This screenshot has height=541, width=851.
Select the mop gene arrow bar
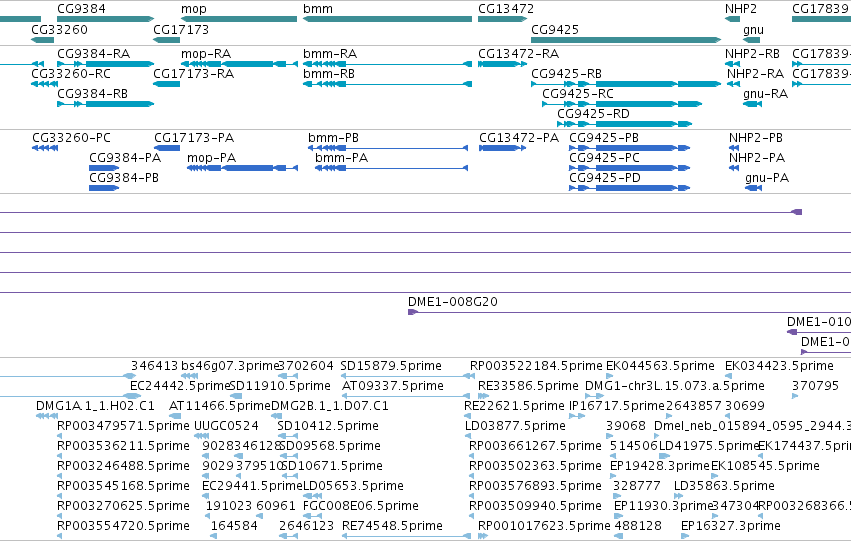239,19
